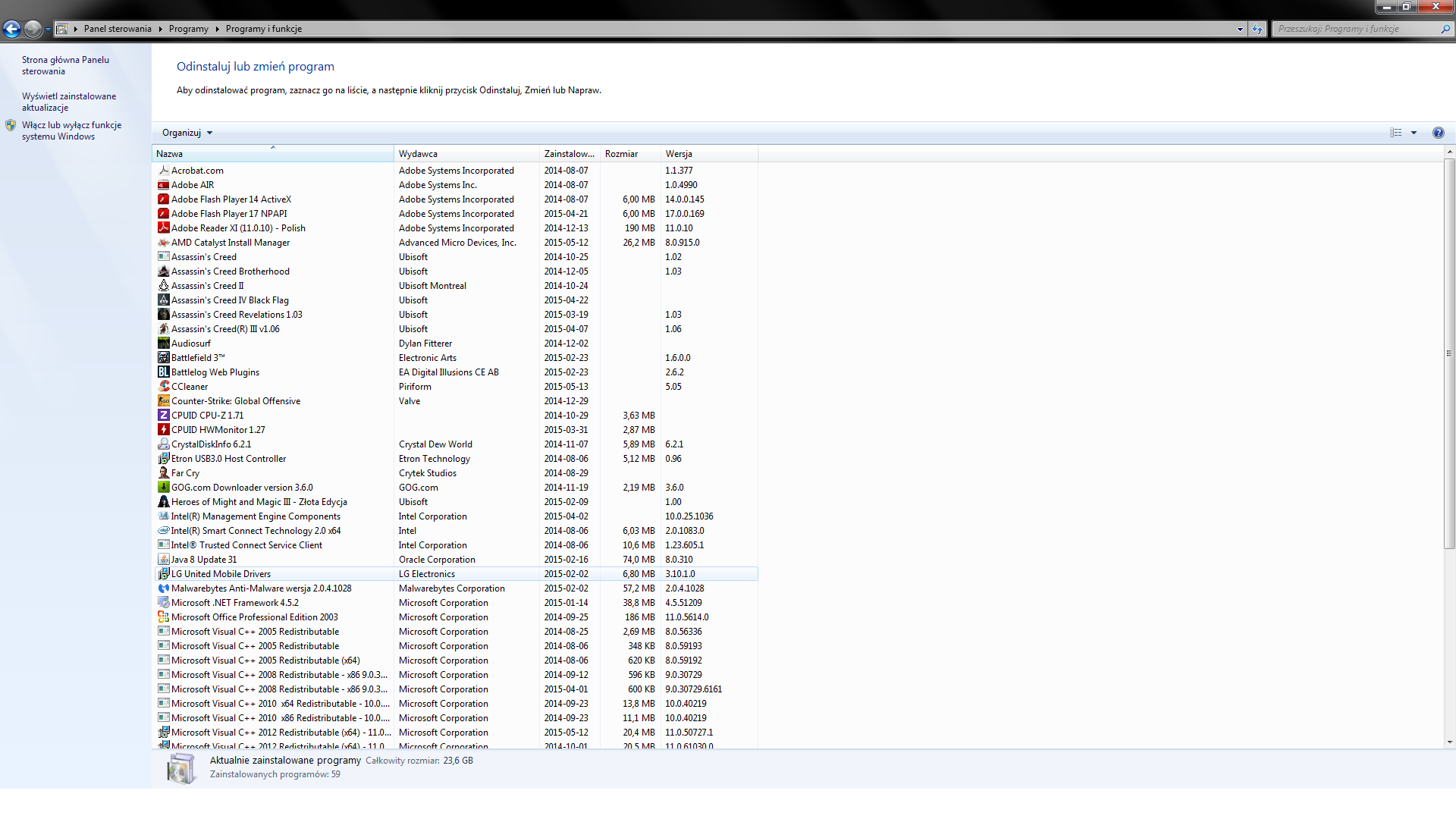Click the Audiosurf icon
Screen dimensions: 1456x819
pyautogui.click(x=163, y=344)
